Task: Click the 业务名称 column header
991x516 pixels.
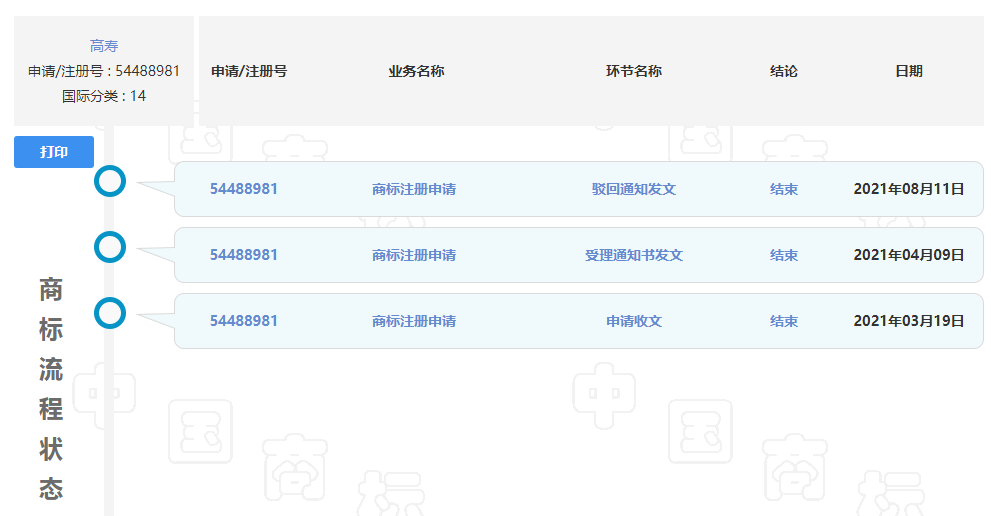Action: (x=416, y=71)
